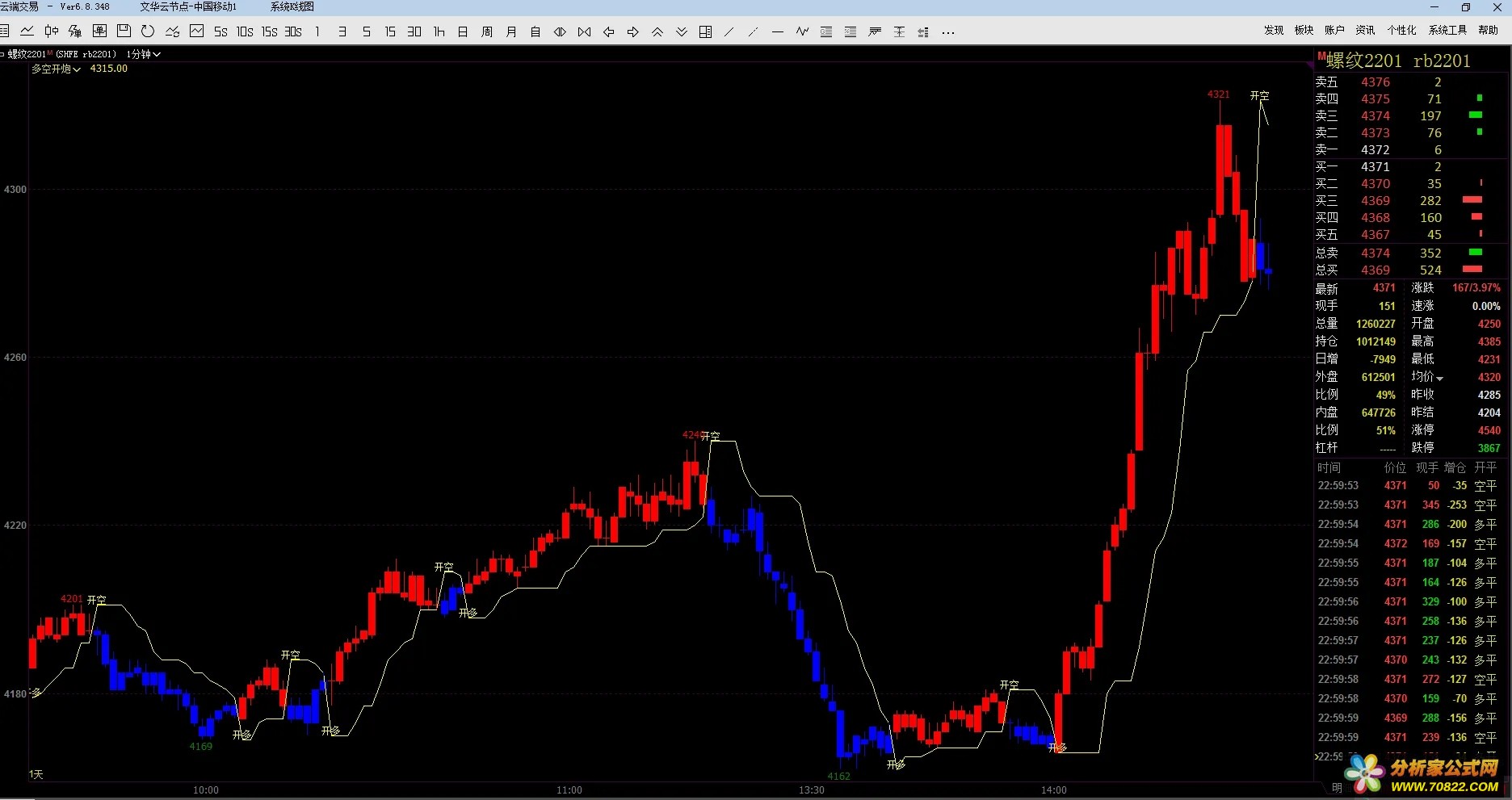
Task: Select the zigzag wave drawing tool
Action: pyautogui.click(x=802, y=31)
